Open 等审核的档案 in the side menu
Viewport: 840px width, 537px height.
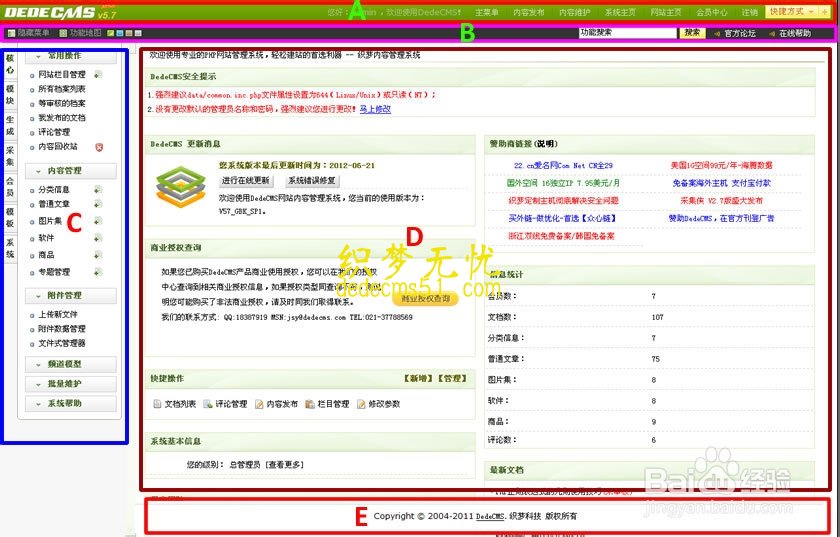[x=62, y=103]
